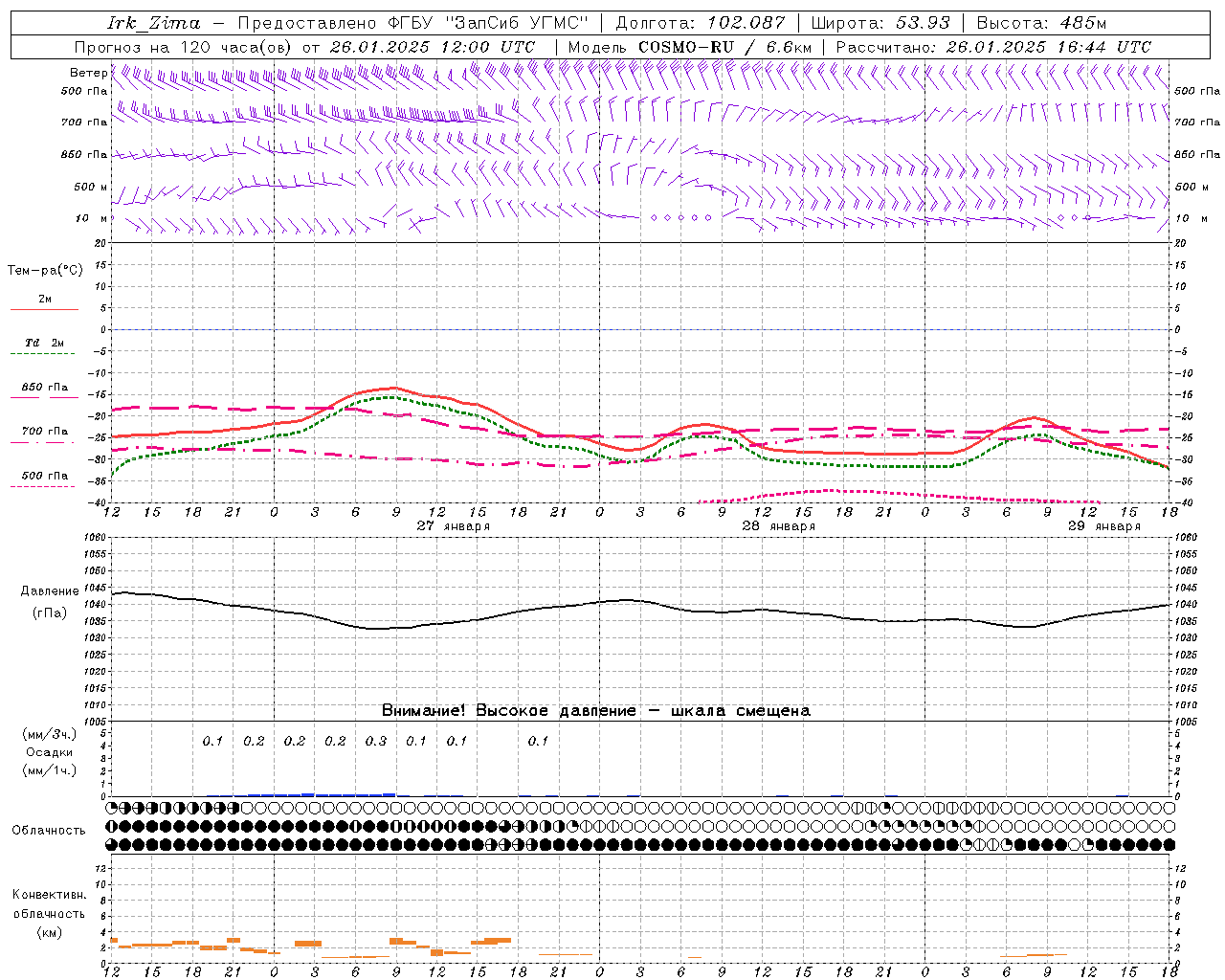Viewport: 1225px width, 980px height.
Task: Click the date label "29 января"
Action: (x=1103, y=526)
